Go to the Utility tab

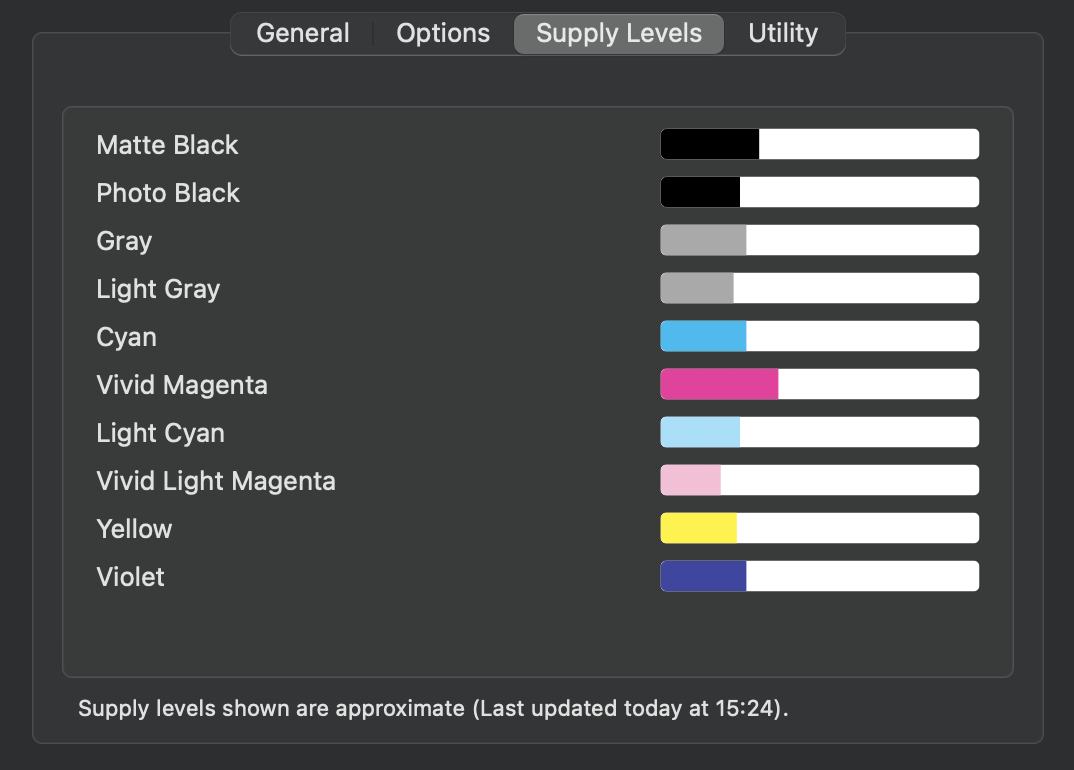pyautogui.click(x=783, y=33)
